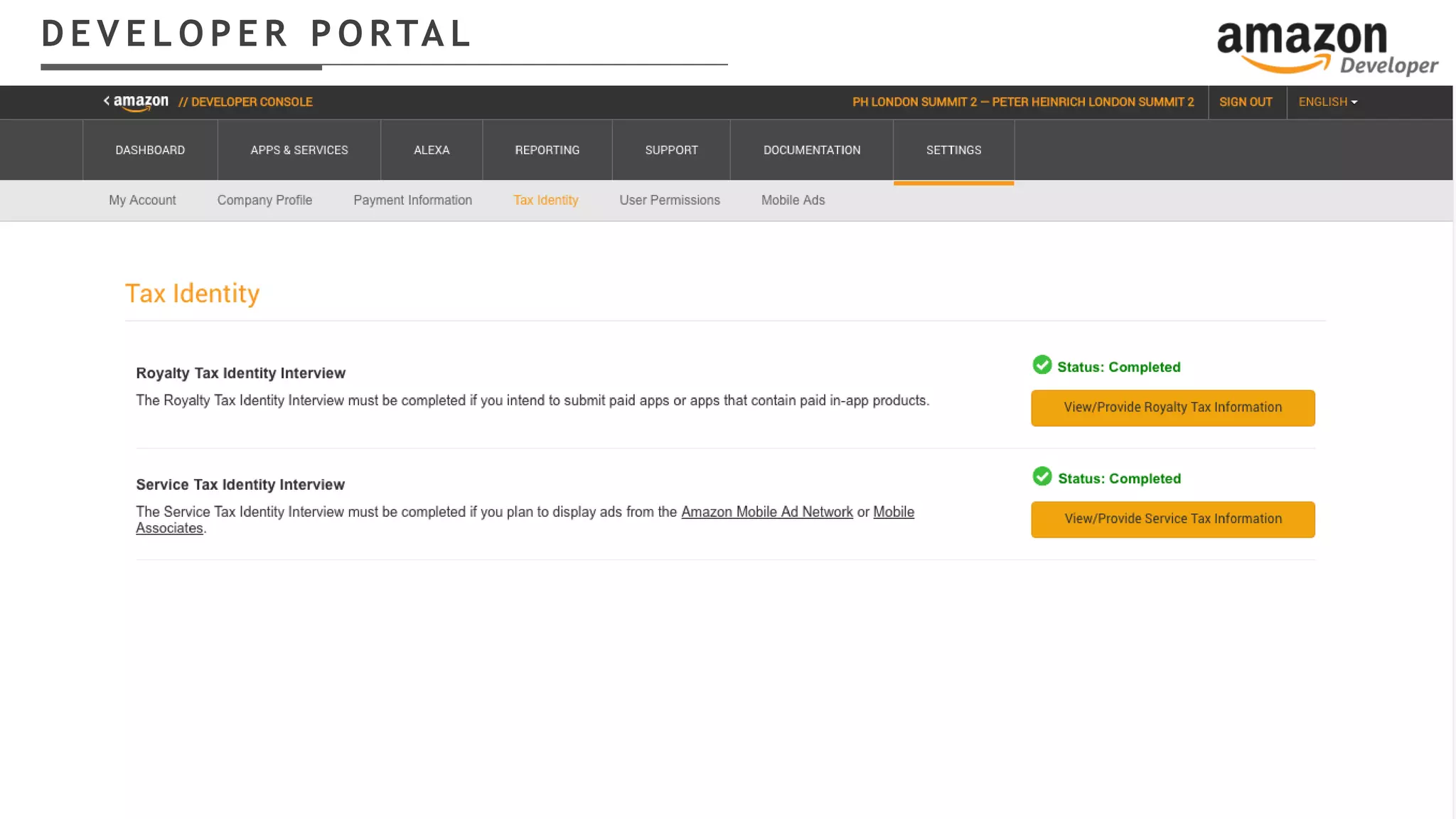
Task: Select the Support tab
Action: tap(671, 150)
